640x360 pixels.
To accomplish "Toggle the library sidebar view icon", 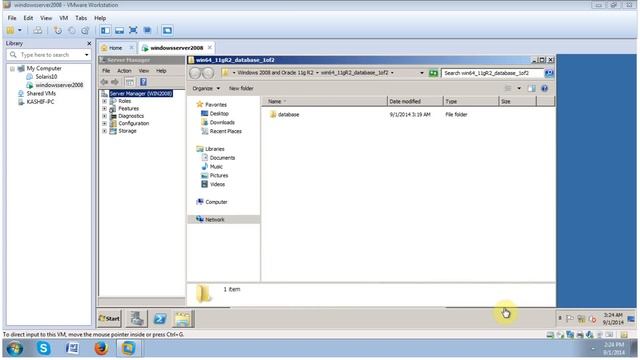I will tap(105, 30).
